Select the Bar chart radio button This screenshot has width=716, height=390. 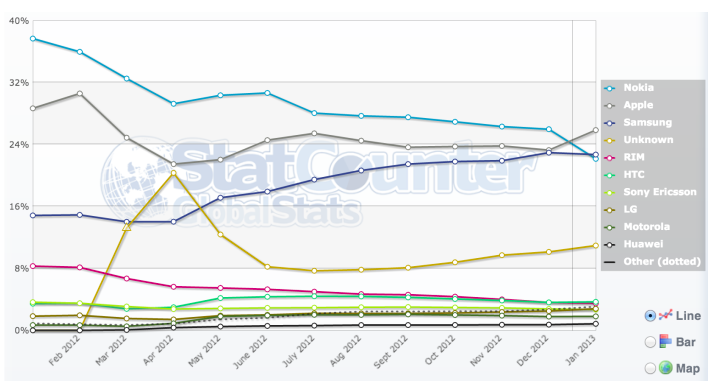coord(650,342)
